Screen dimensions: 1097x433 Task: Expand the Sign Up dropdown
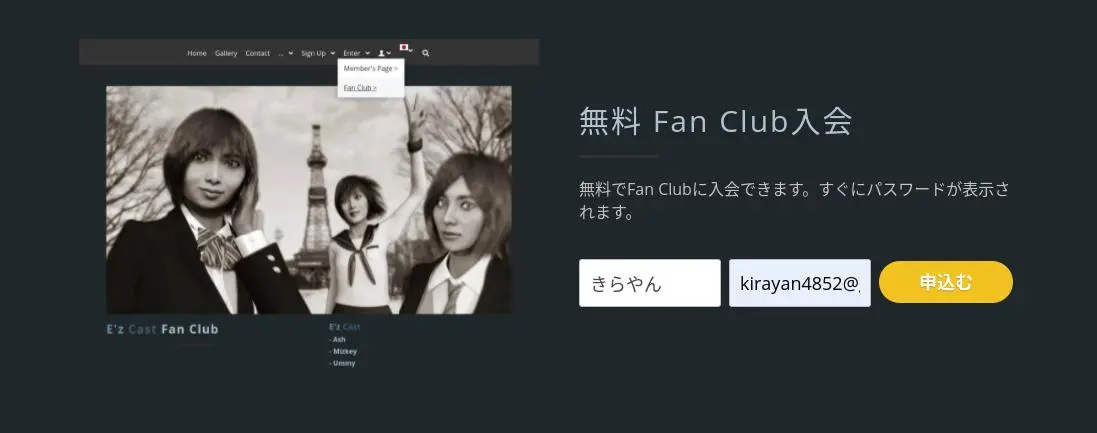318,53
